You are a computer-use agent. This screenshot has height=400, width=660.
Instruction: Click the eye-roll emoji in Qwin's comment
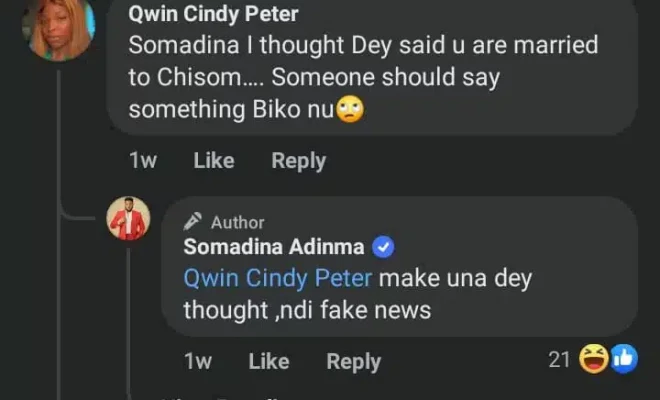[x=349, y=108]
